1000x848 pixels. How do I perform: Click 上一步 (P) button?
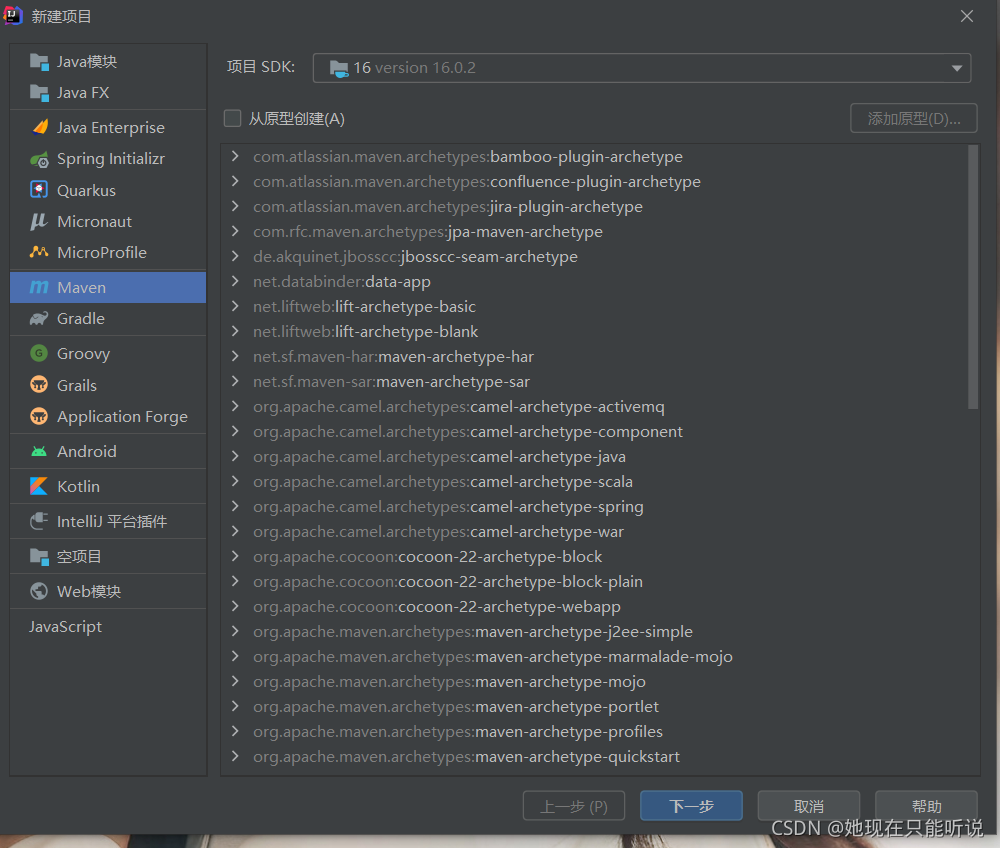[x=574, y=806]
